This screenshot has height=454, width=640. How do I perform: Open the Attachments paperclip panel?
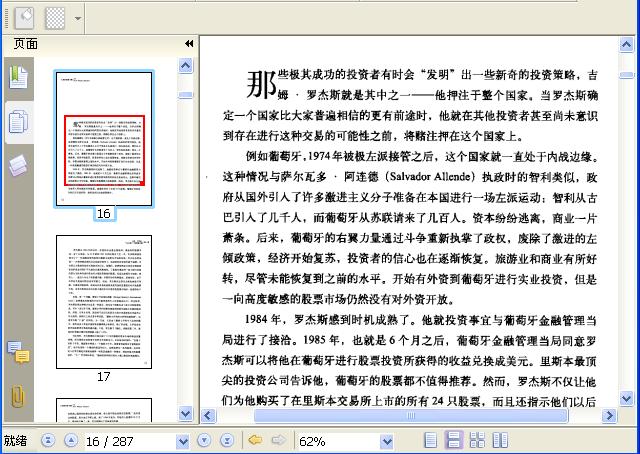click(x=17, y=395)
